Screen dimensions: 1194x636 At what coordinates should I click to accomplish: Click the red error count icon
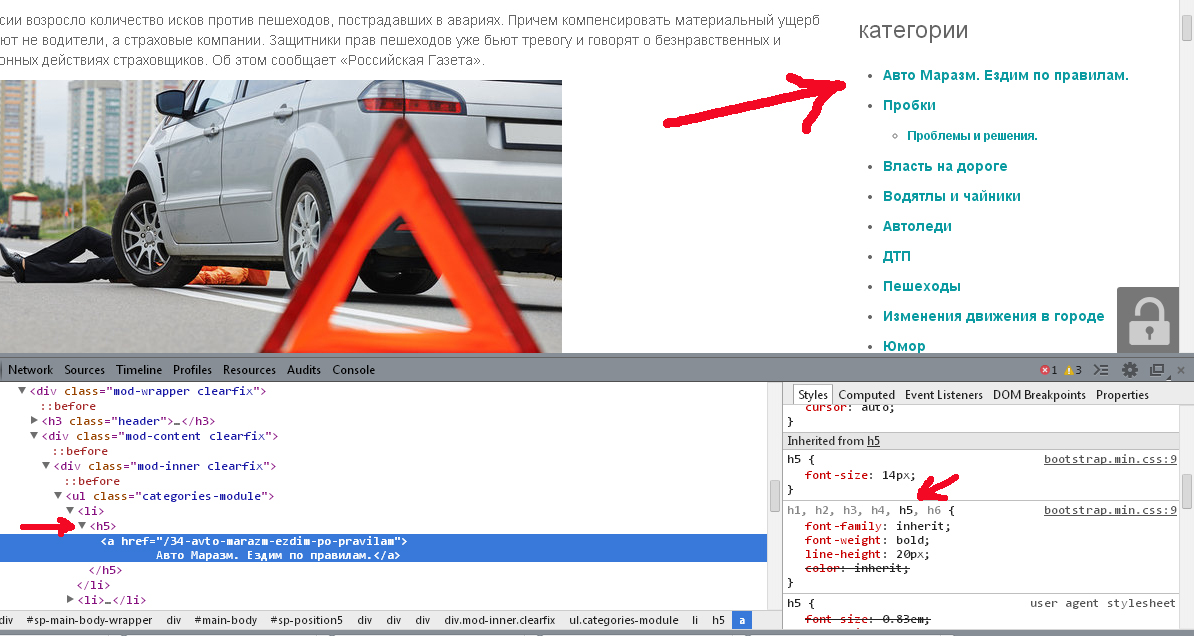point(1045,370)
